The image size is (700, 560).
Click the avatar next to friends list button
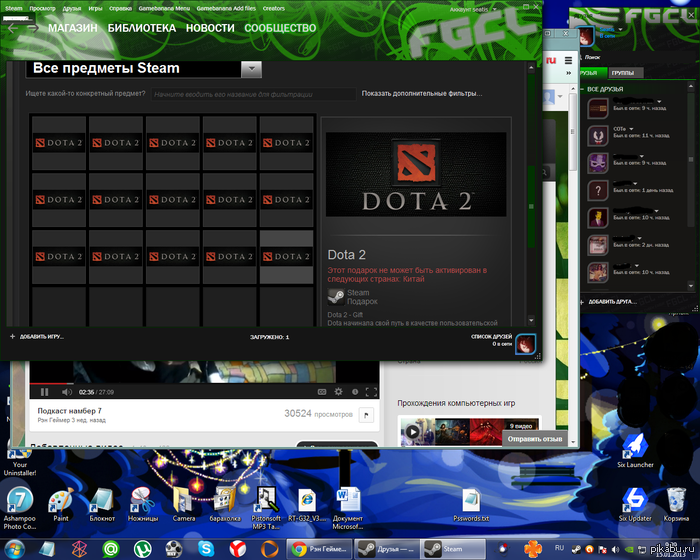(525, 344)
